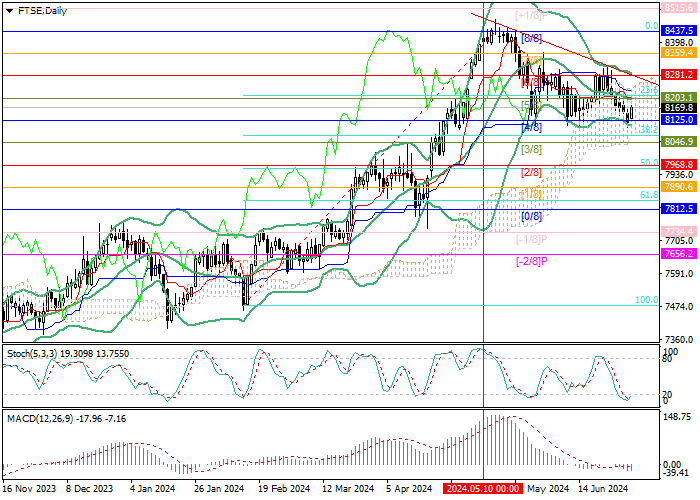Image resolution: width=700 pixels, height=500 pixels.
Task: Click the 7474.0 price scale value
Action: (x=679, y=307)
